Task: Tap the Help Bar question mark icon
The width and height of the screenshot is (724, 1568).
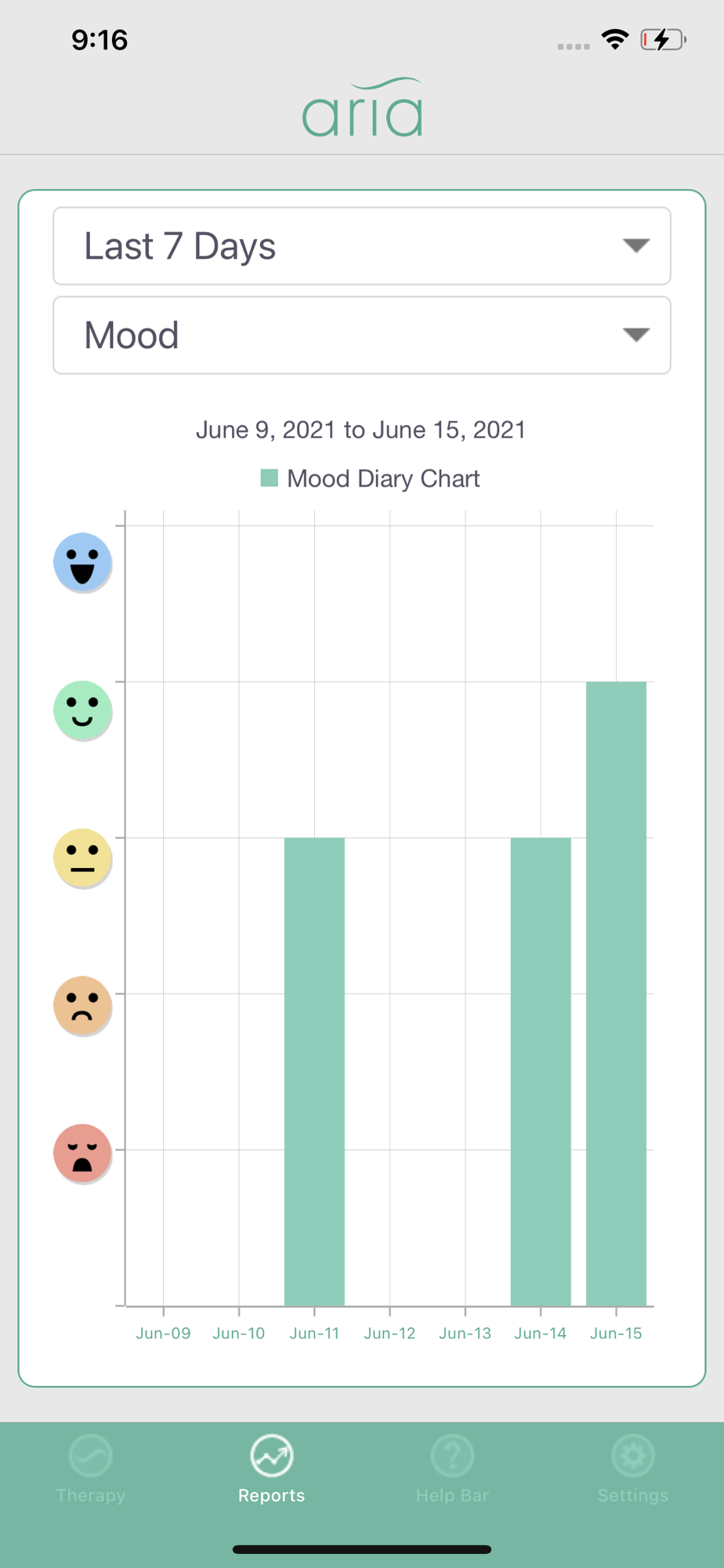Action: point(452,1456)
